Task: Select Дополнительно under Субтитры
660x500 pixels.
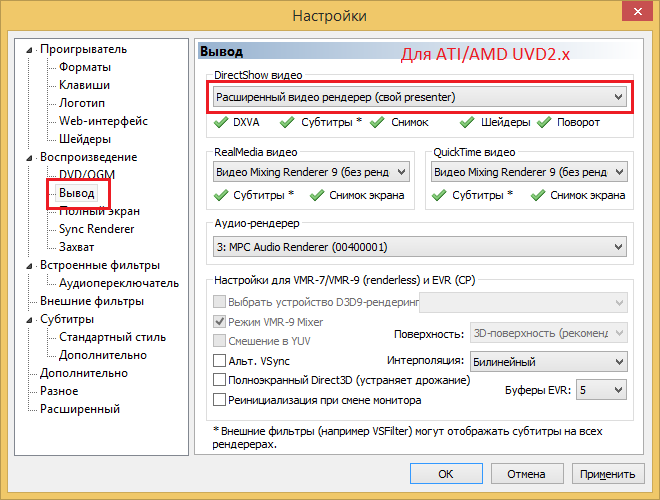Action: 103,355
